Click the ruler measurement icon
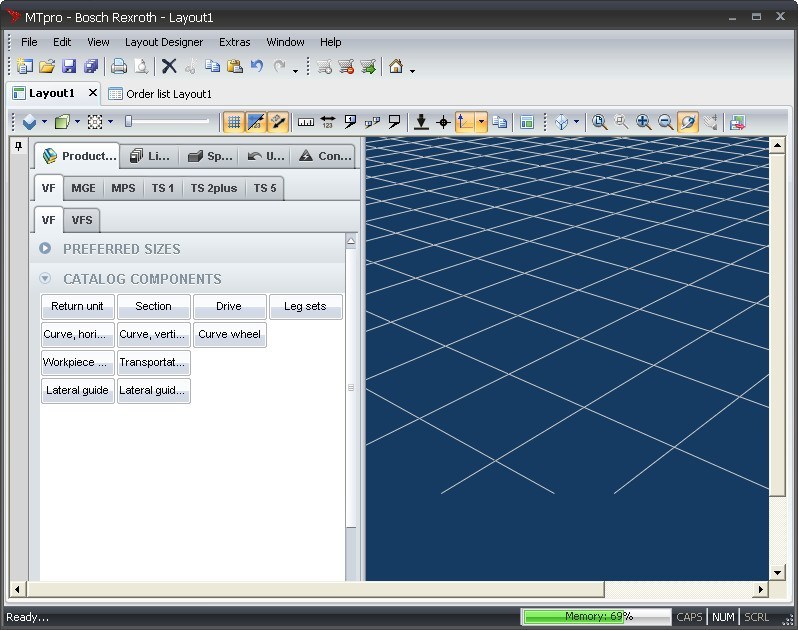This screenshot has height=630, width=798. (306, 122)
